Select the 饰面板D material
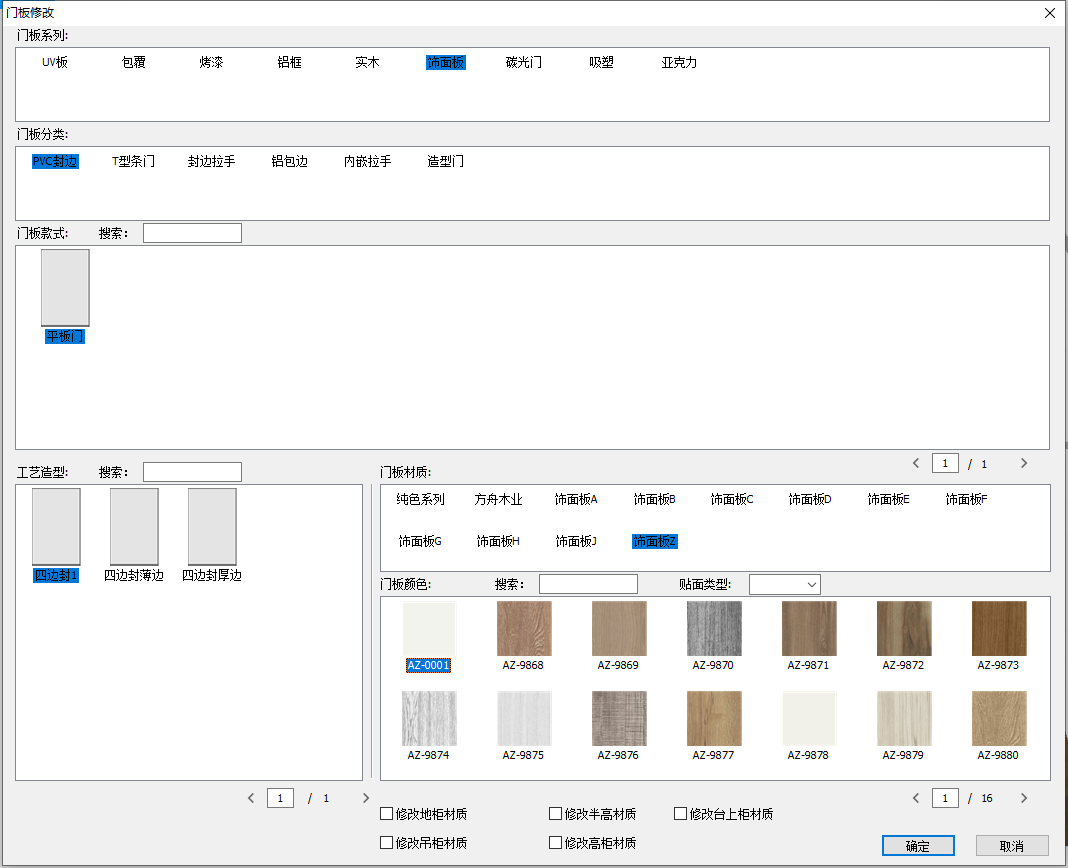The width and height of the screenshot is (1068, 868). pyautogui.click(x=810, y=499)
